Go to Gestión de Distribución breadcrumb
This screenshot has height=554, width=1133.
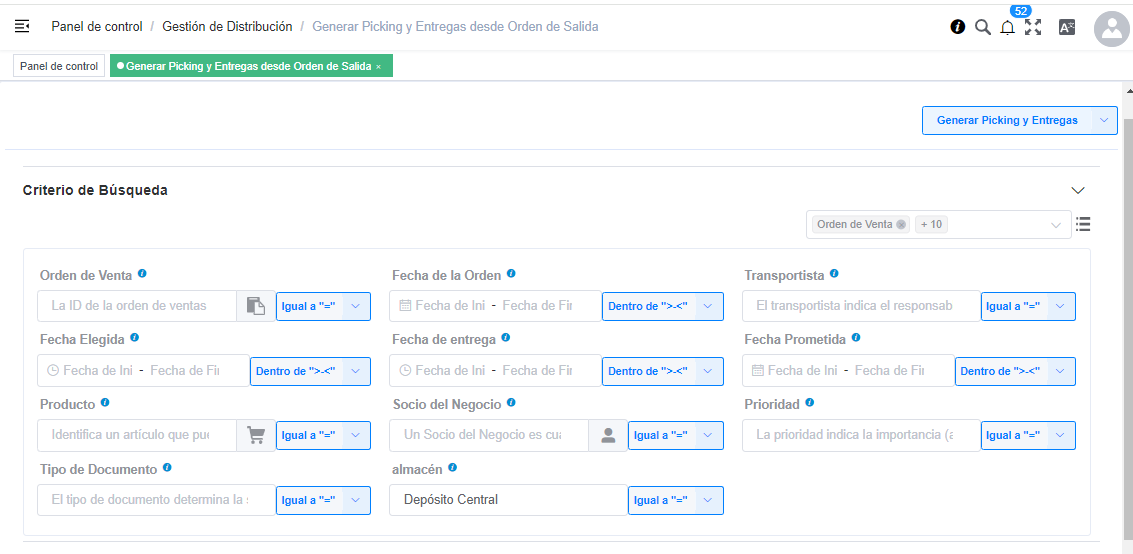(228, 27)
